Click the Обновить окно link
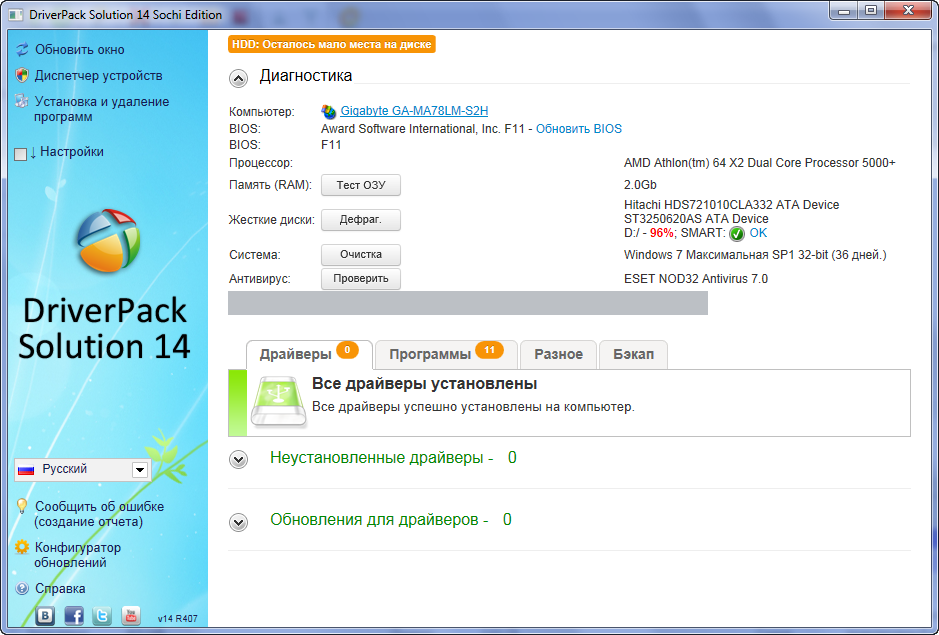Viewport: 939px width, 635px height. (80, 50)
